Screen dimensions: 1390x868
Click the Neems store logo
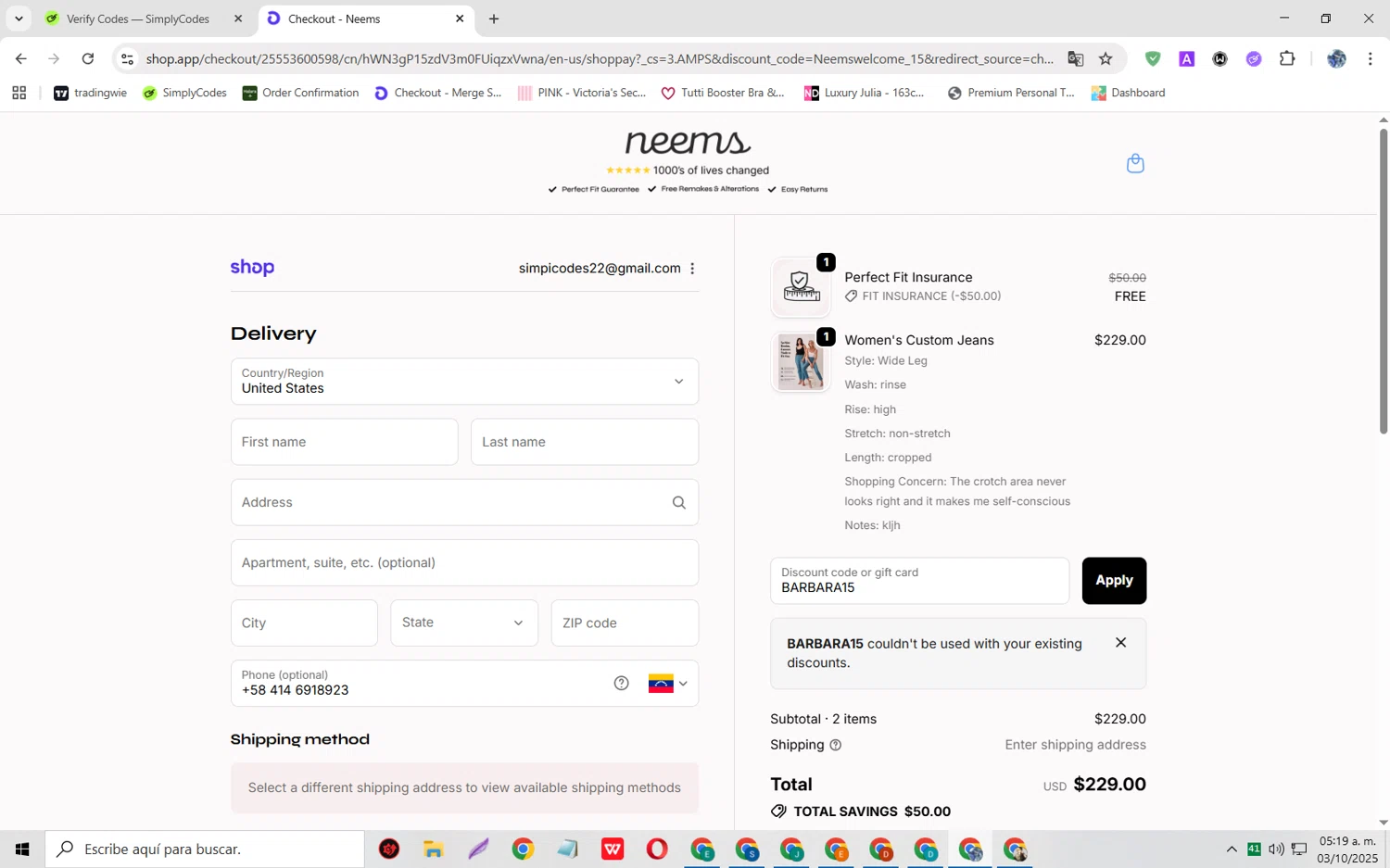(x=688, y=143)
